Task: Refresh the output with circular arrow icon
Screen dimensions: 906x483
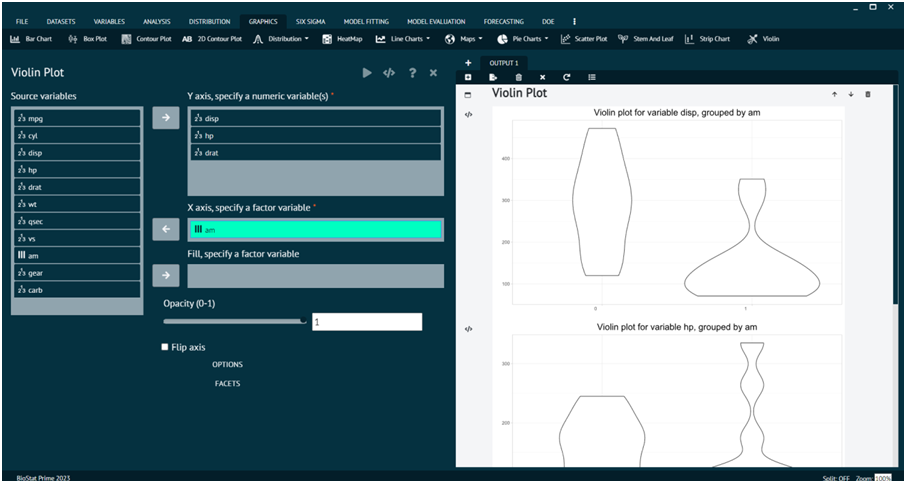Action: coord(567,77)
